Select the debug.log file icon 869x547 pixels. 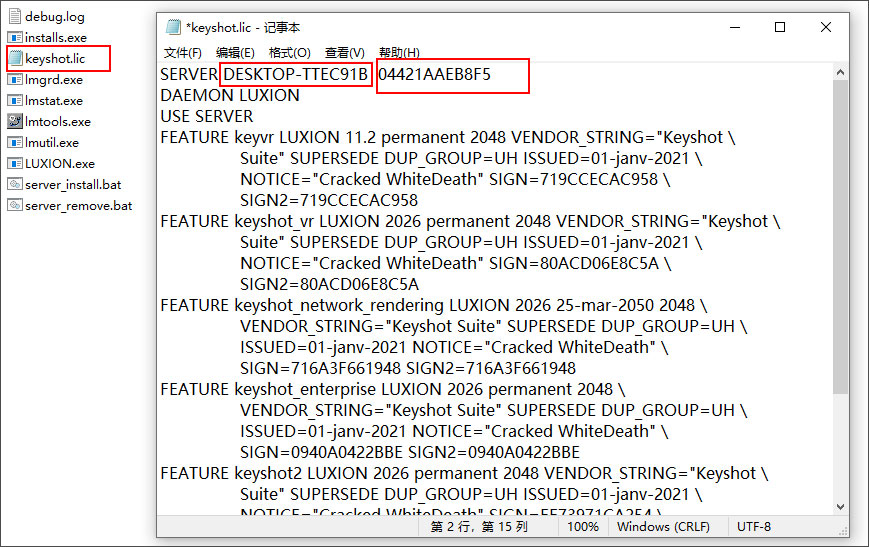tap(15, 16)
